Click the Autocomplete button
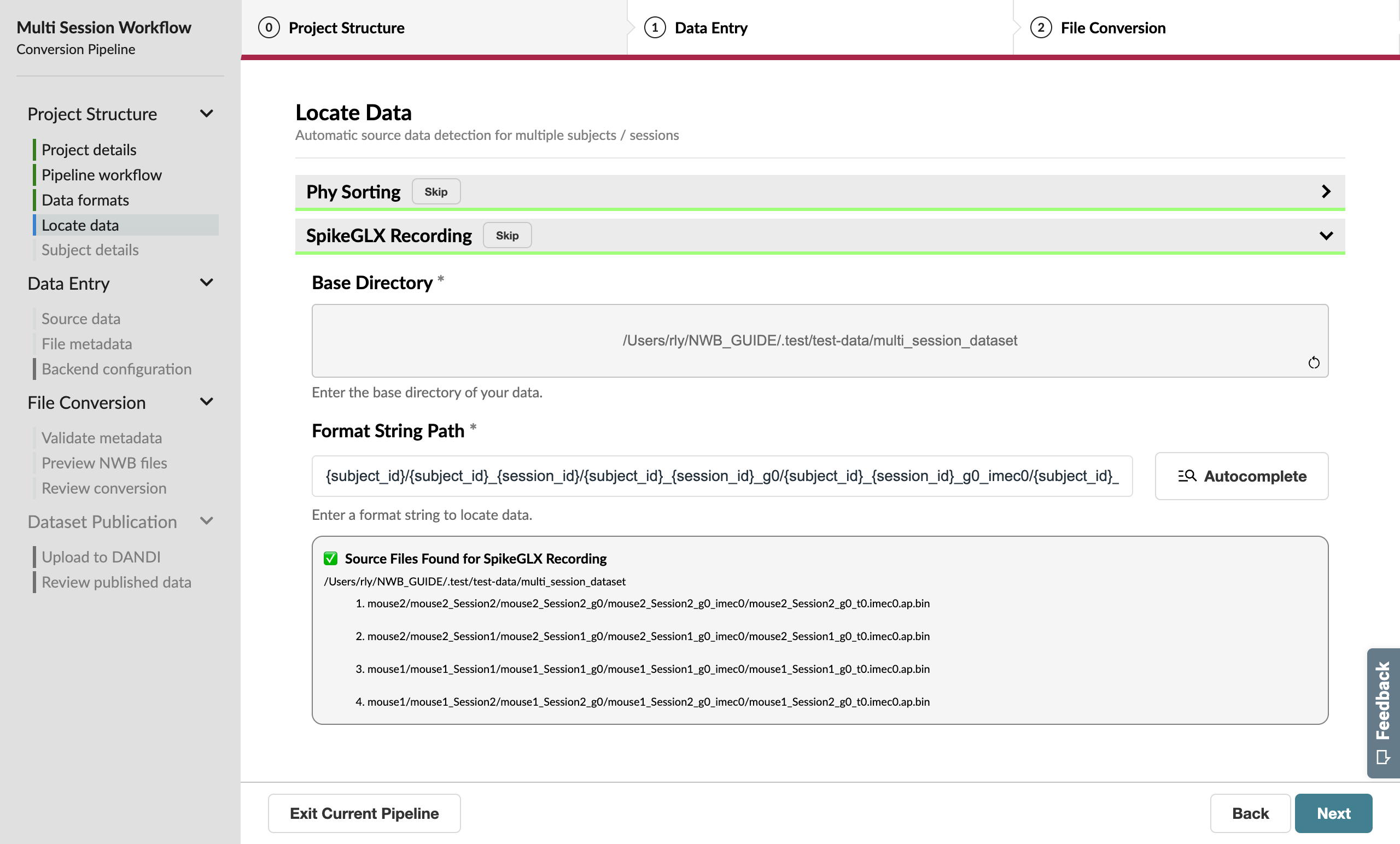 (x=1241, y=476)
